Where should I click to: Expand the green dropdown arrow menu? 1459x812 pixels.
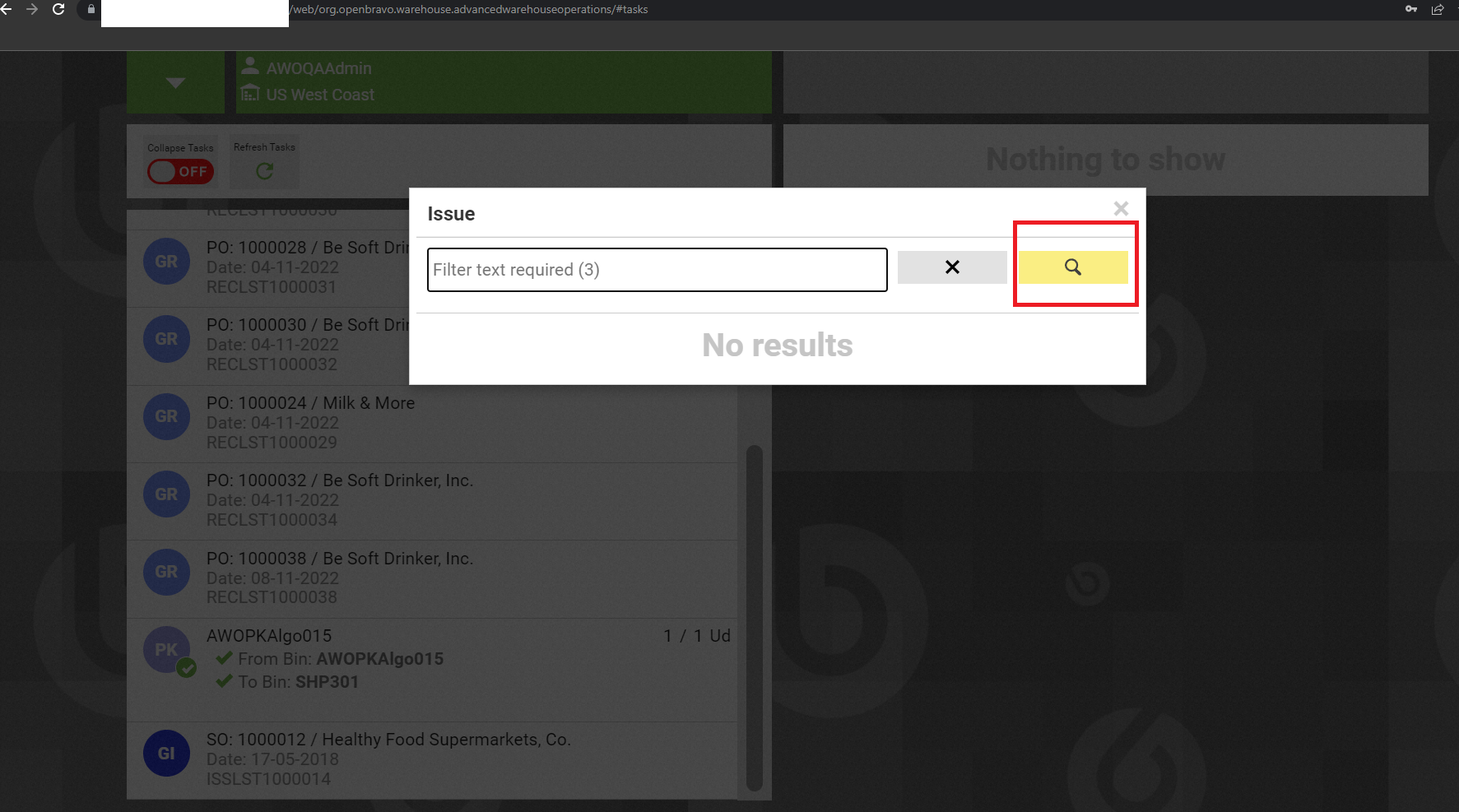point(175,82)
